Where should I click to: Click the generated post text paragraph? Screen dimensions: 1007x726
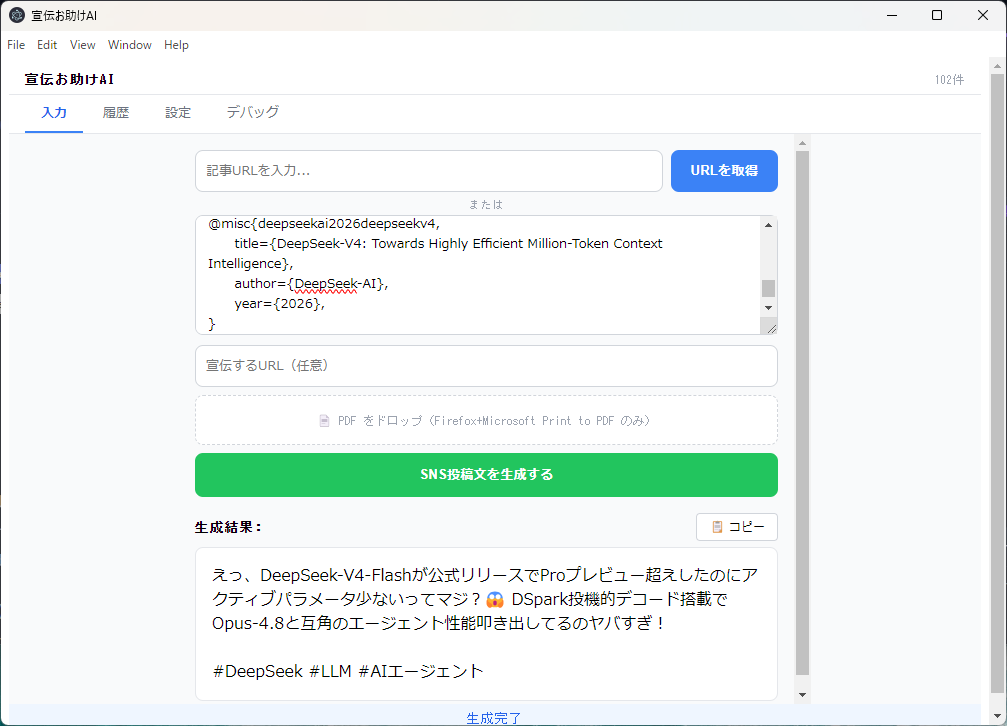click(x=485, y=599)
